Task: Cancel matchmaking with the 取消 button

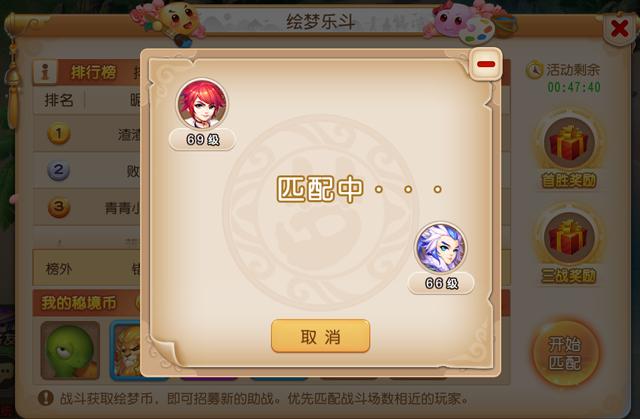Action: 320,336
